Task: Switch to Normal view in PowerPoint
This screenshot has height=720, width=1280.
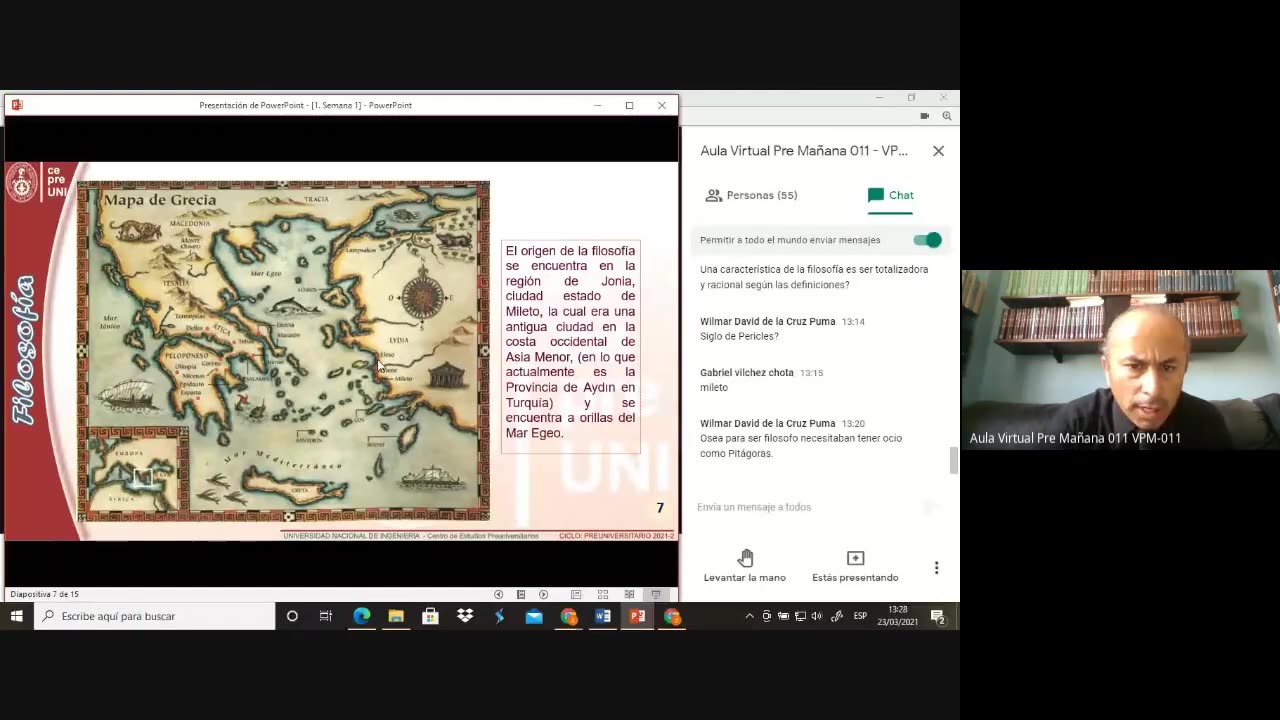Action: point(576,594)
